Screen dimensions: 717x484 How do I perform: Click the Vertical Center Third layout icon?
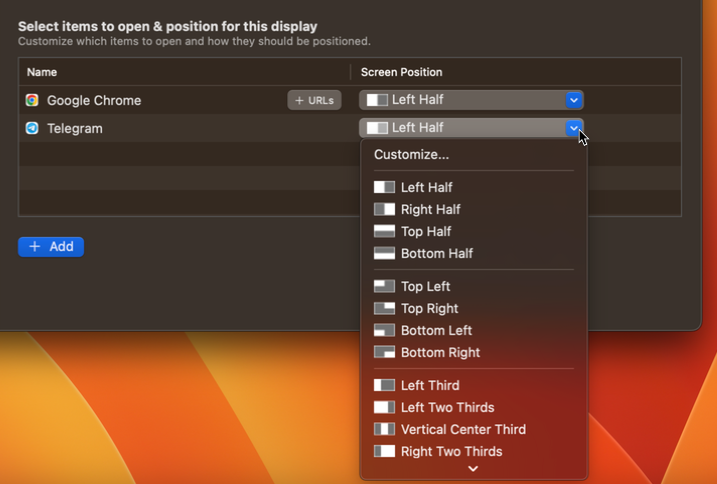[x=384, y=429]
